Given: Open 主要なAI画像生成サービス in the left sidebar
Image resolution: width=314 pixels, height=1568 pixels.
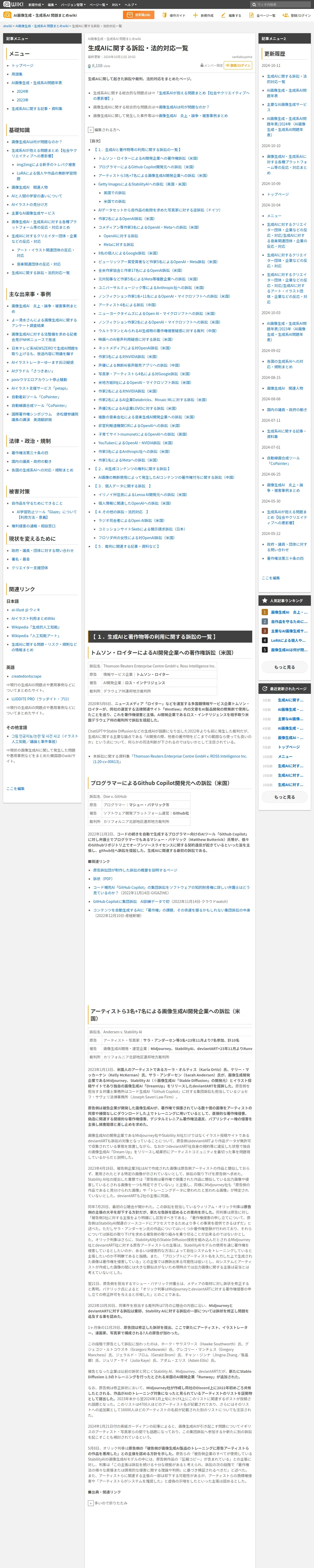Looking at the screenshot, I should [x=33, y=213].
